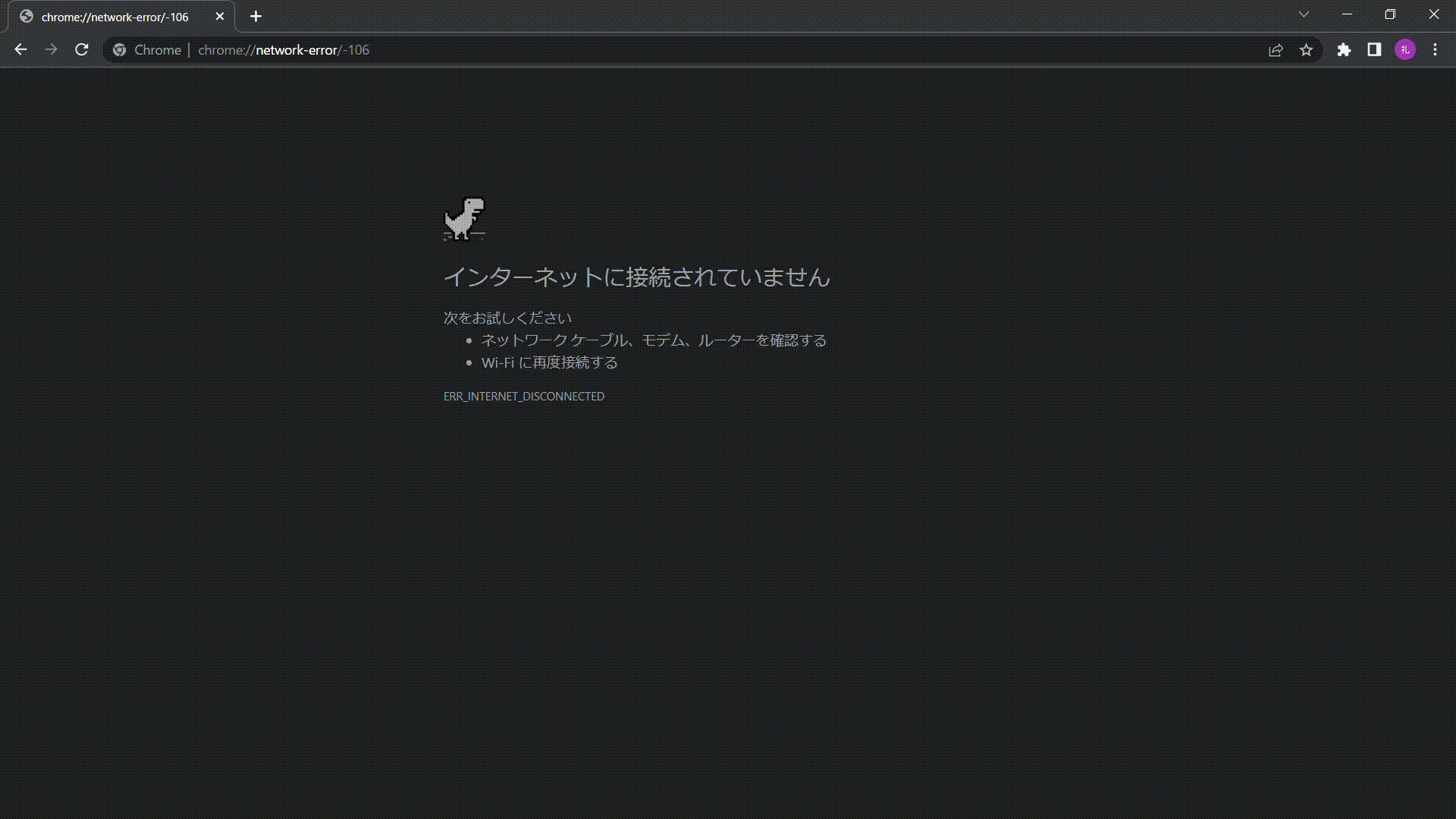Image resolution: width=1456 pixels, height=819 pixels.
Task: Select the ERR_INTERNET_DISCONNECTED error code text
Action: click(x=523, y=396)
